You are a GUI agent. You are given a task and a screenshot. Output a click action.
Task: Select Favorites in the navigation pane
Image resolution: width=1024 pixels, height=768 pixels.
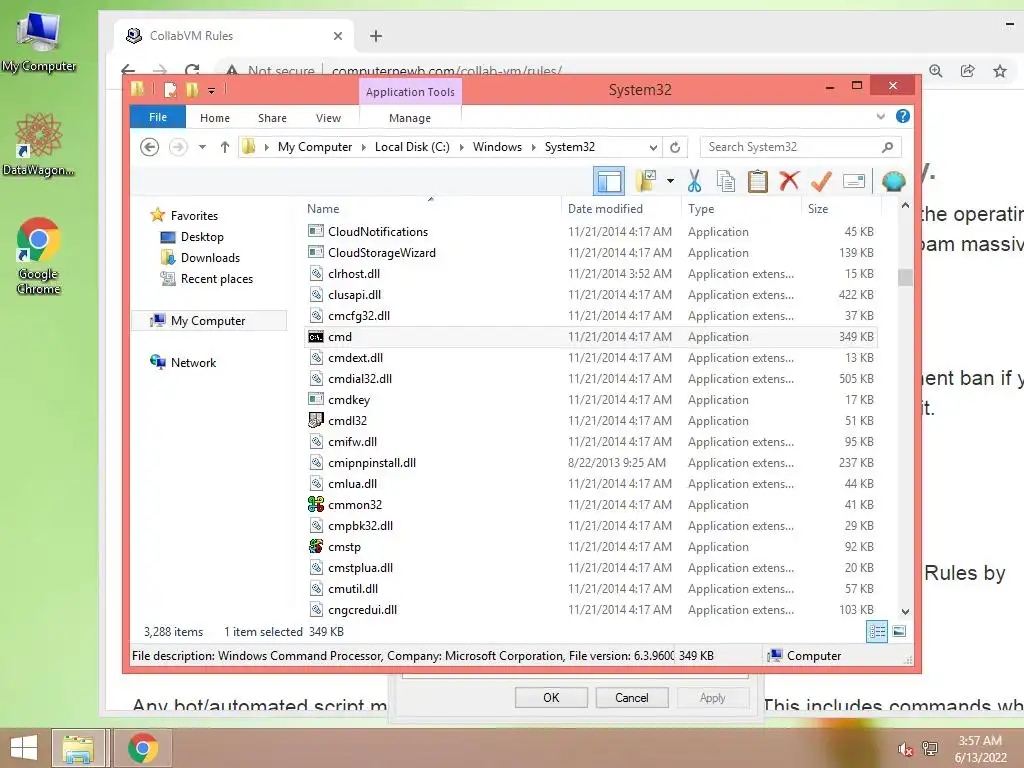pyautogui.click(x=194, y=216)
